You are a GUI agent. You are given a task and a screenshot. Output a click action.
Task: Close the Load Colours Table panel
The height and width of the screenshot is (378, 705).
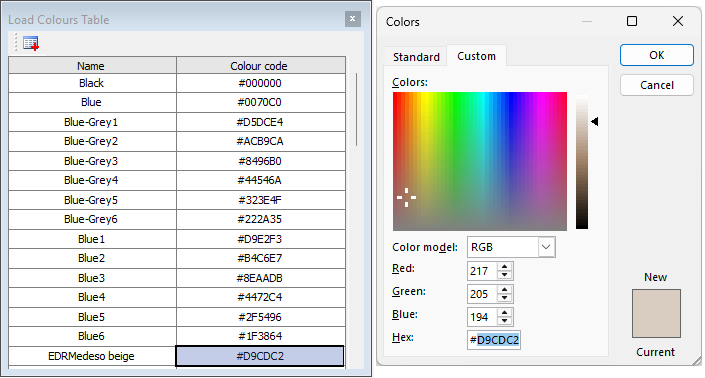(352, 19)
